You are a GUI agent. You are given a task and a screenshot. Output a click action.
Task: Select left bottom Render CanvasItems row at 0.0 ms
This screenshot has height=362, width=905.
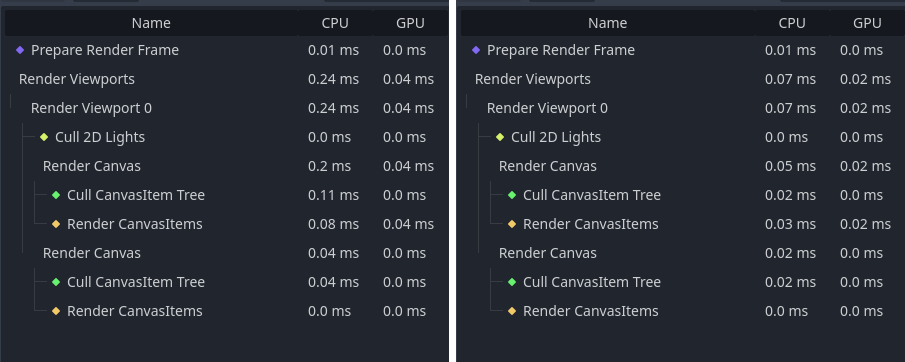point(226,311)
